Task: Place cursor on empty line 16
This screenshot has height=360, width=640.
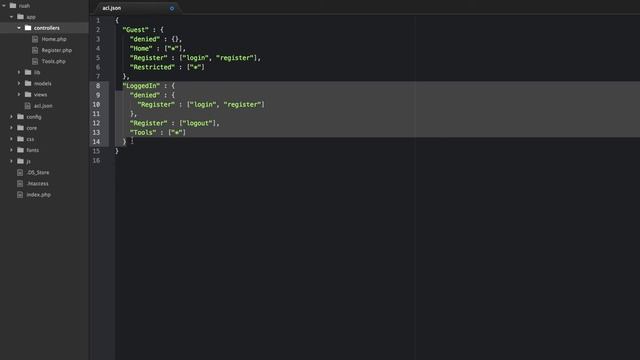Action: coord(378,160)
